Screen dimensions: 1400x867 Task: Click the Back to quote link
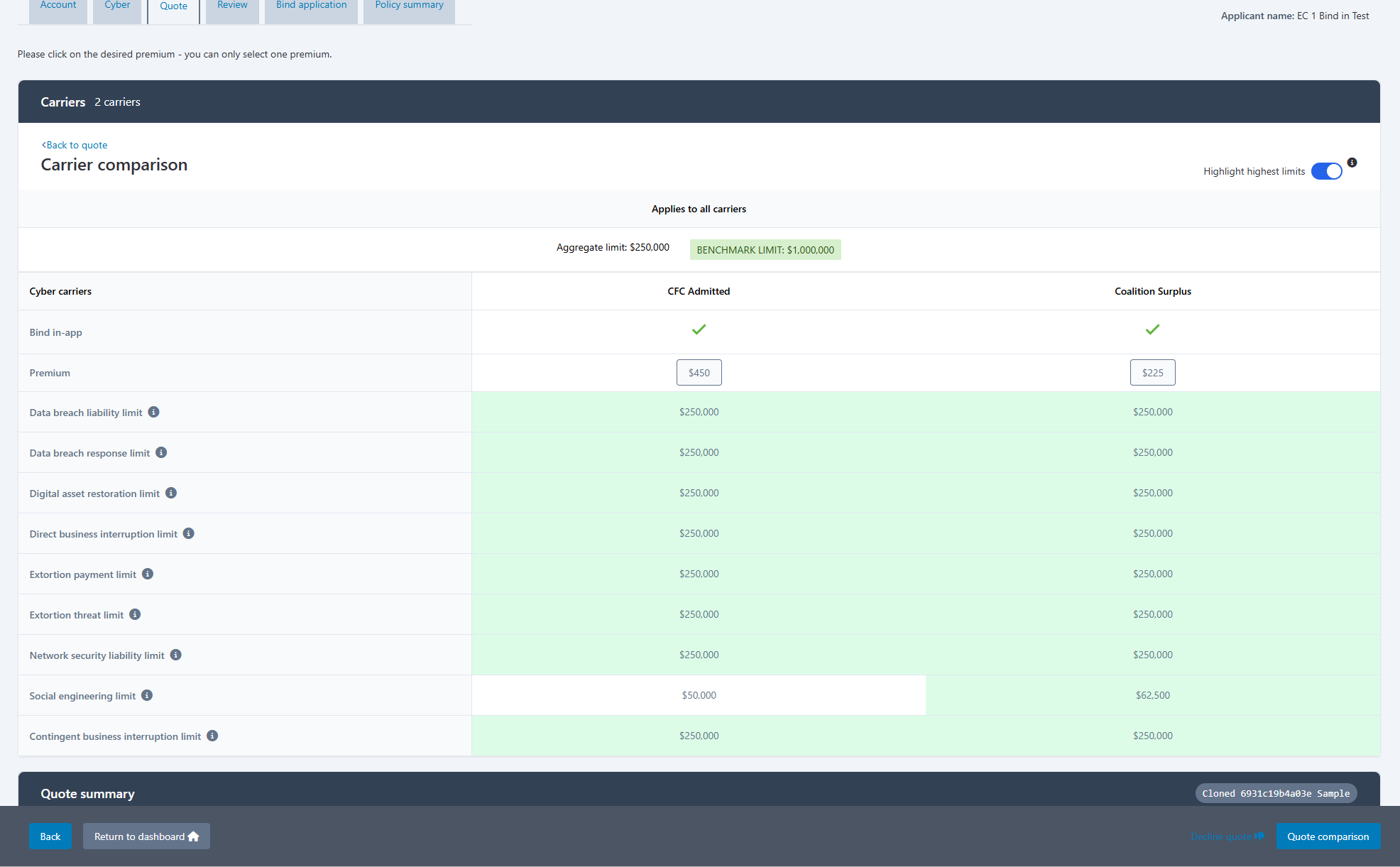tap(75, 145)
